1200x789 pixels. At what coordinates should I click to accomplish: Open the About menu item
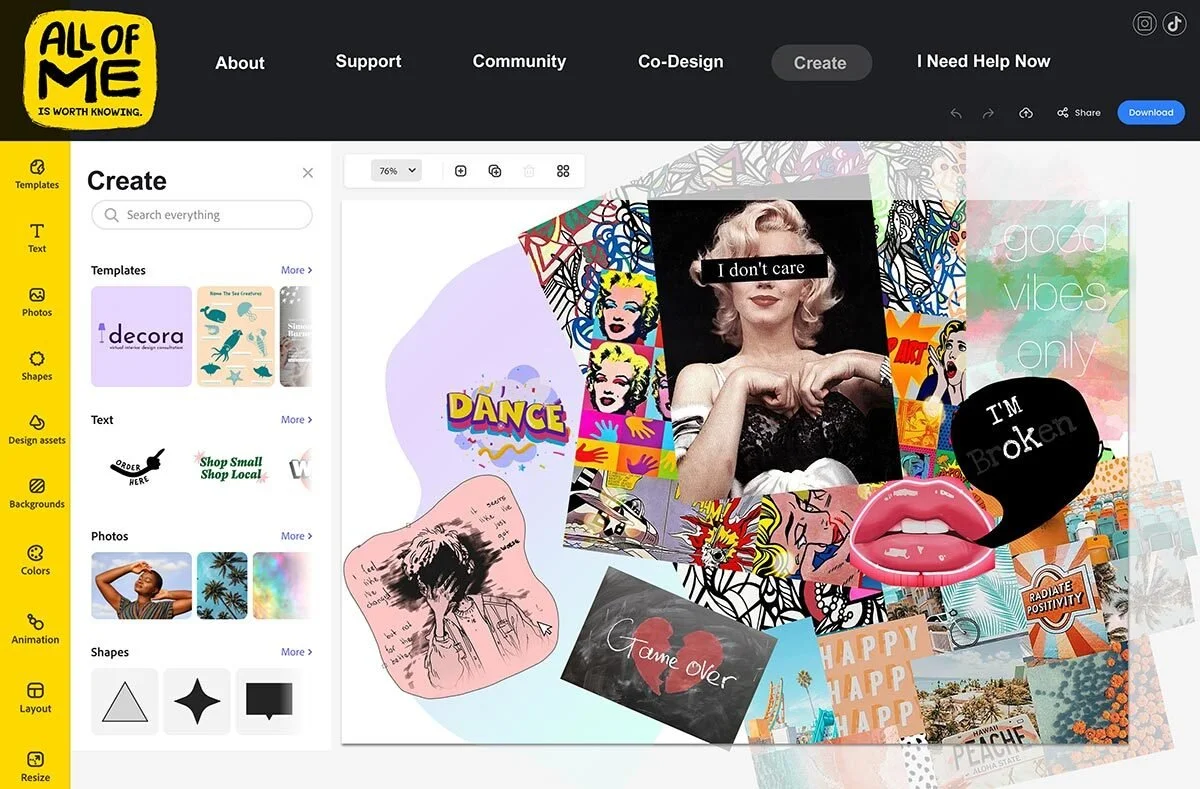(x=240, y=63)
